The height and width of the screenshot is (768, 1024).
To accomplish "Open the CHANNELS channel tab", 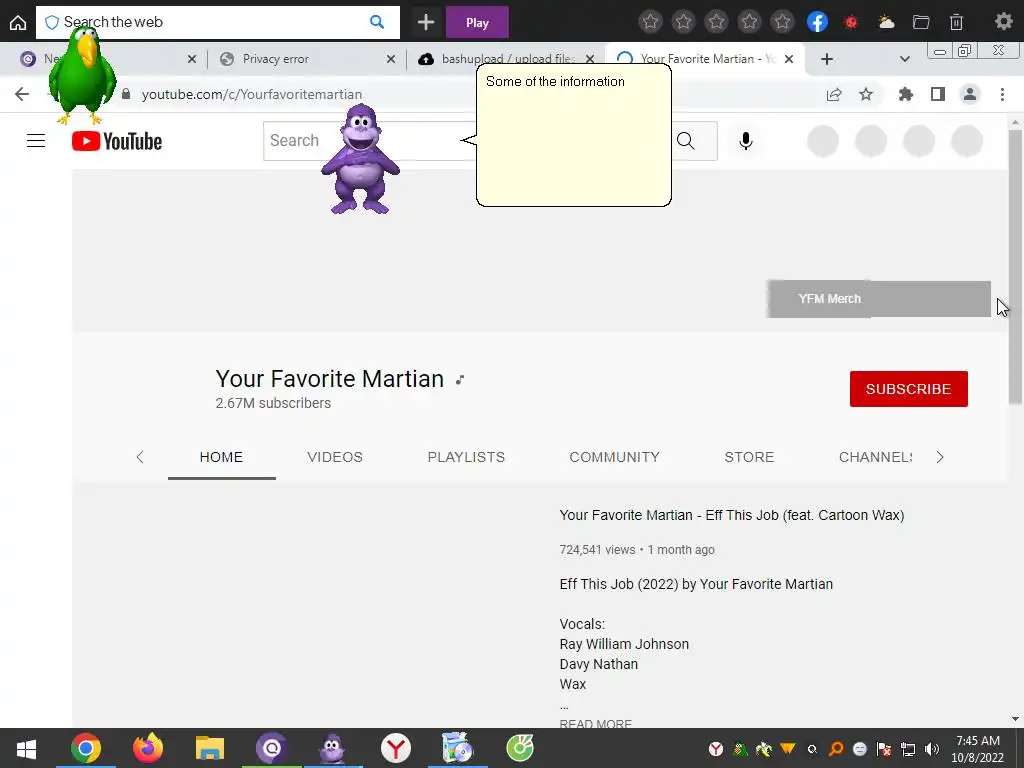I will tap(875, 457).
